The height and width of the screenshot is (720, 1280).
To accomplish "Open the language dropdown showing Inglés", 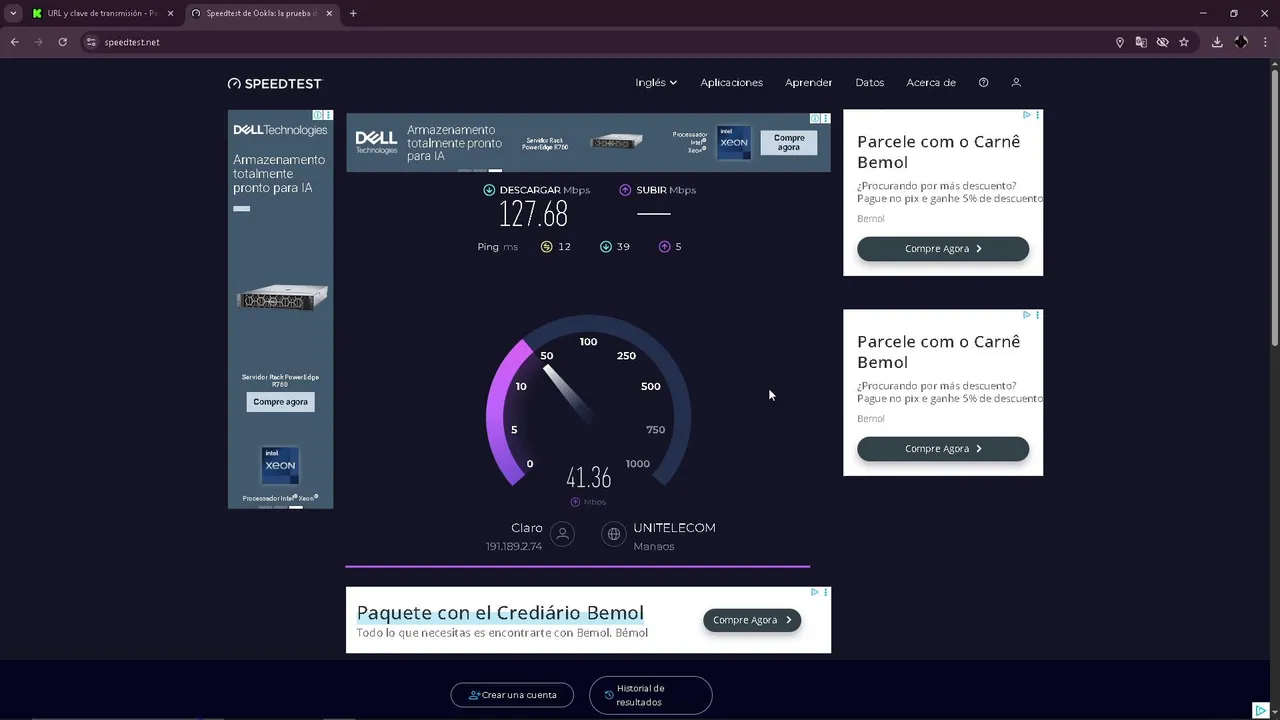I will (x=656, y=82).
